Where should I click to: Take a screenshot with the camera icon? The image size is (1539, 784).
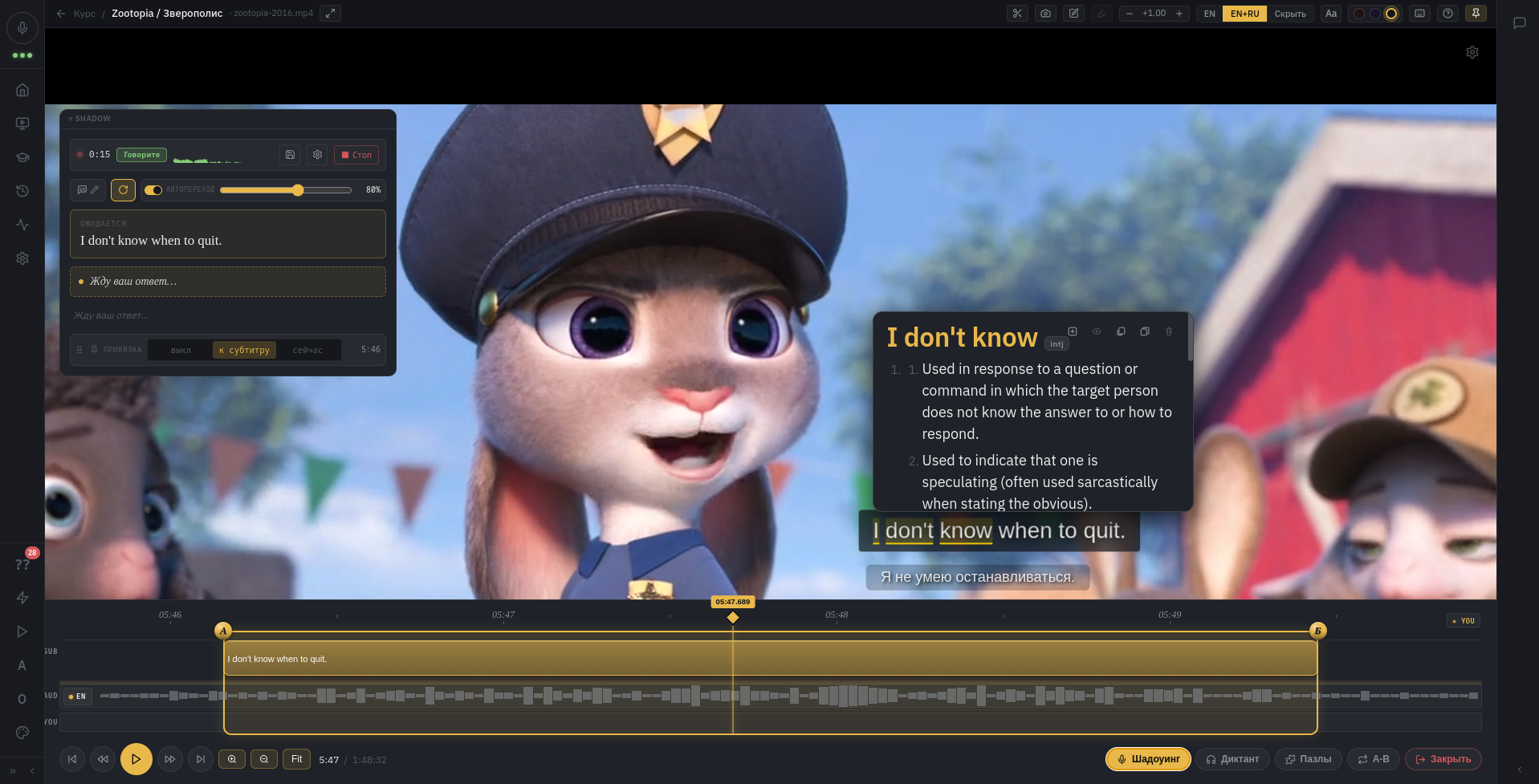[x=1045, y=14]
